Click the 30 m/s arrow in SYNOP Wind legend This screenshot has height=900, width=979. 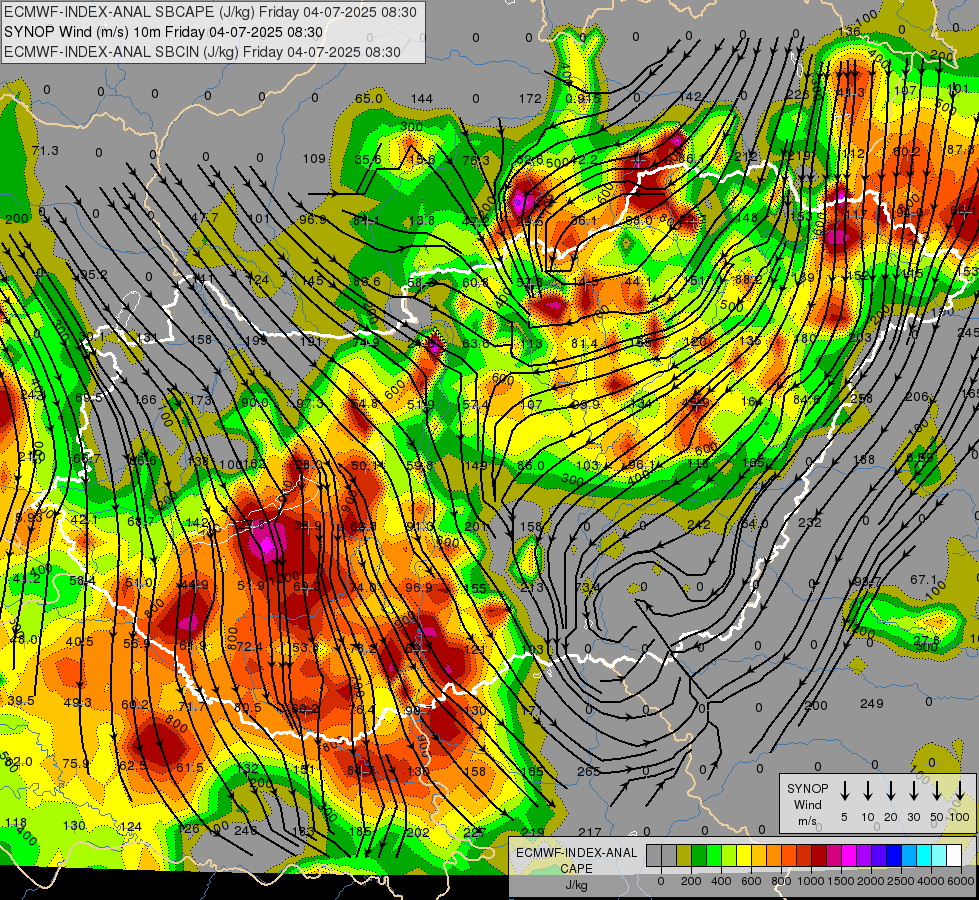[x=913, y=790]
